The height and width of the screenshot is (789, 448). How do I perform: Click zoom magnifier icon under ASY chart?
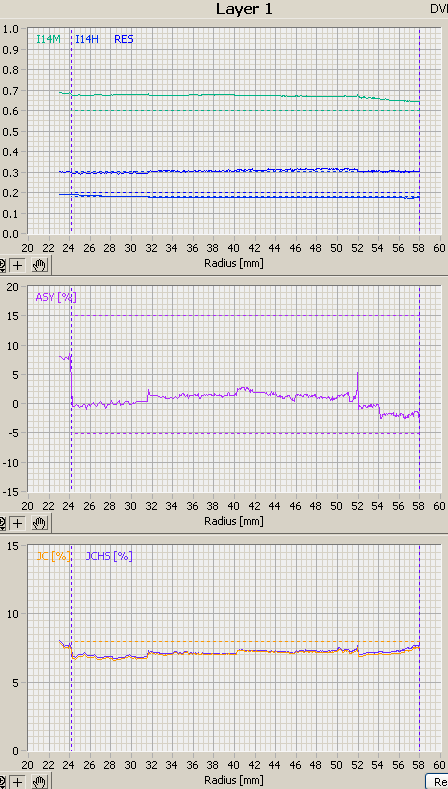coord(3,523)
